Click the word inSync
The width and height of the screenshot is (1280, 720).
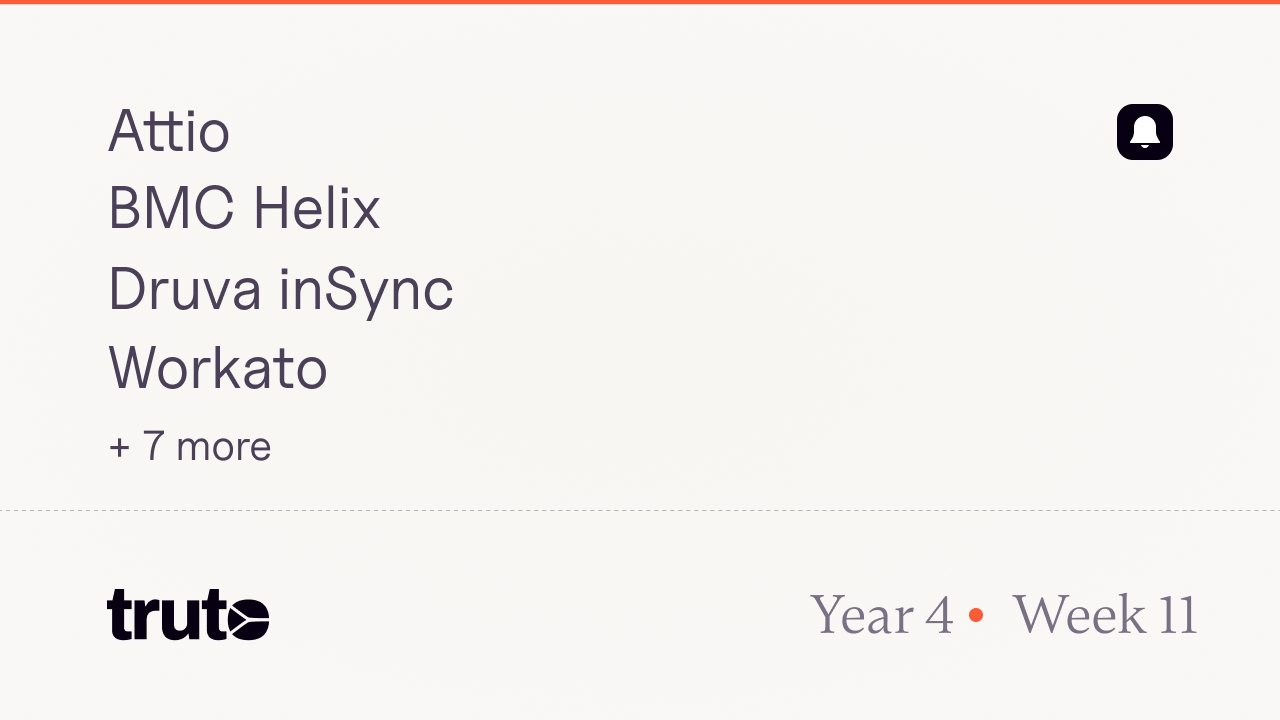coord(366,290)
